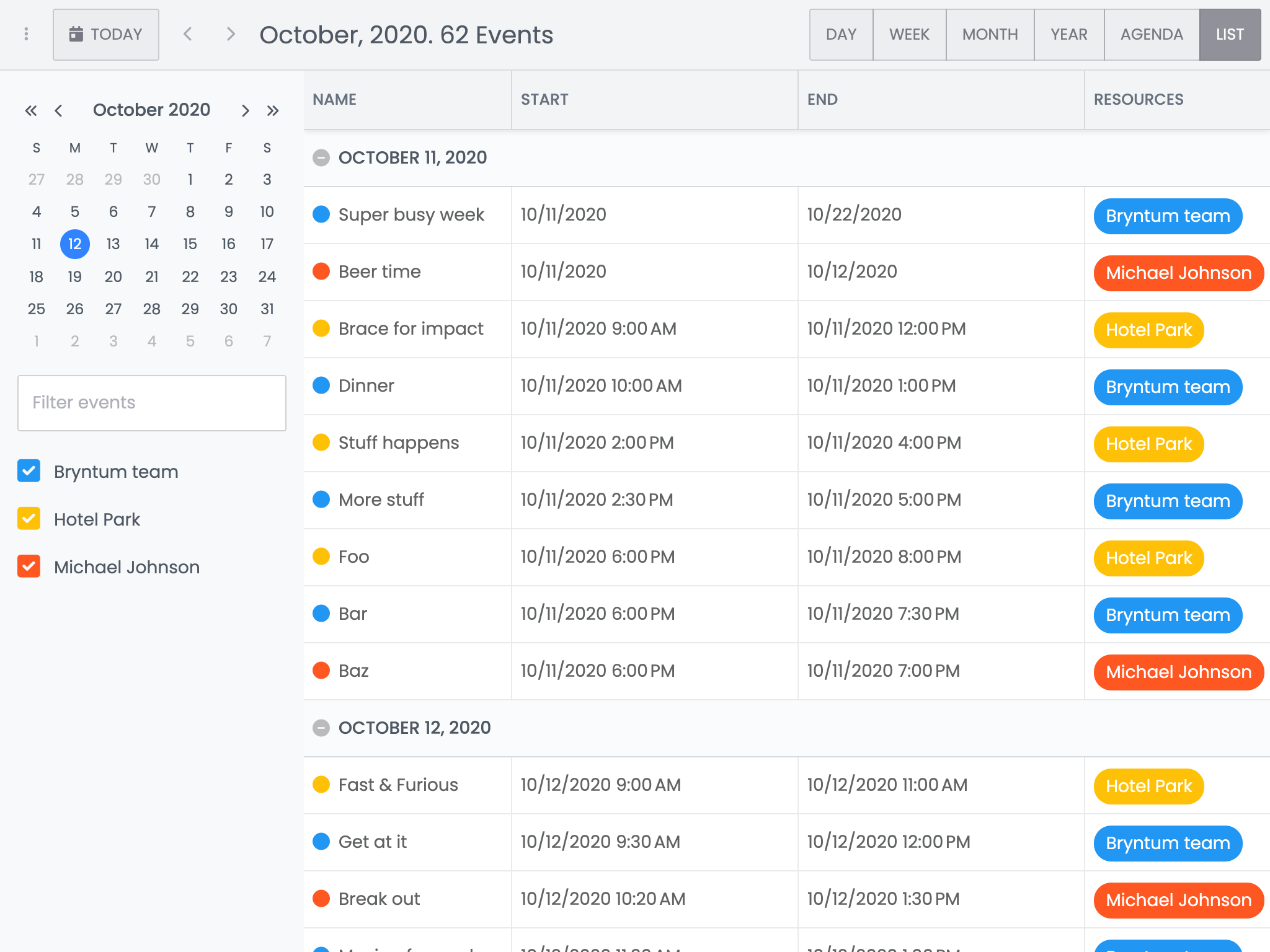Switch to the Month view tab
This screenshot has width=1270, height=952.
pos(989,34)
